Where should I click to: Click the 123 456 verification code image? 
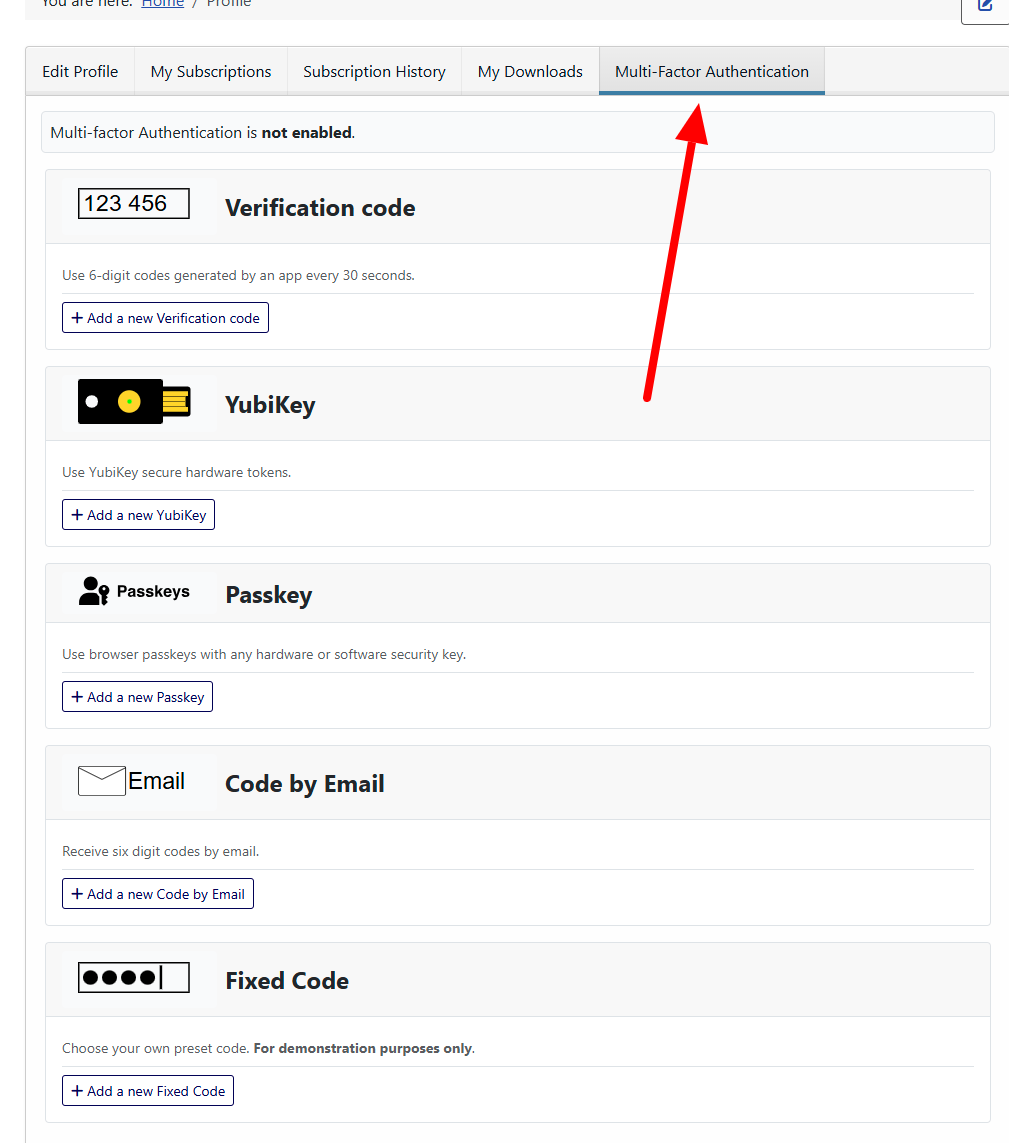pos(133,203)
